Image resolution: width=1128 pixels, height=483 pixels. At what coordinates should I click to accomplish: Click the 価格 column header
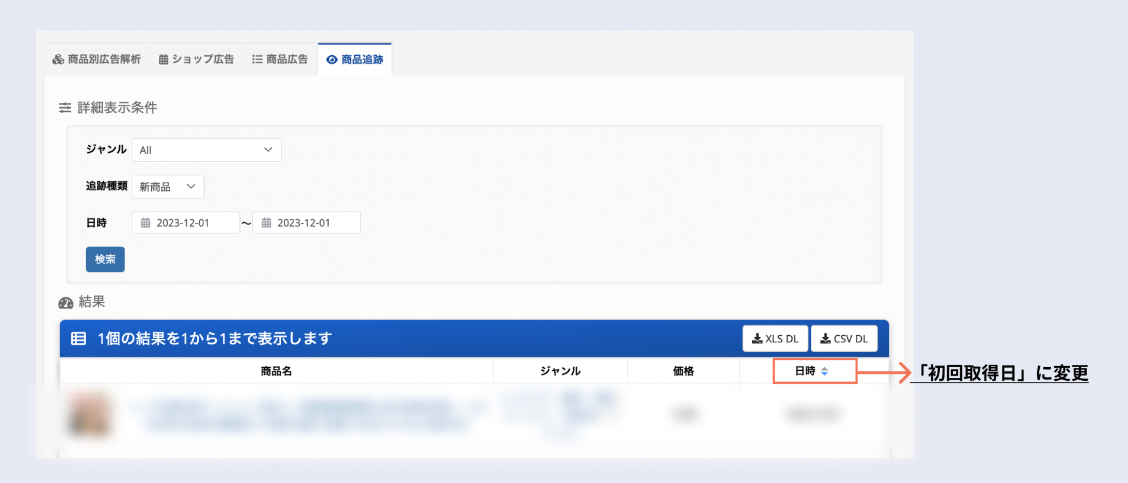coord(683,371)
